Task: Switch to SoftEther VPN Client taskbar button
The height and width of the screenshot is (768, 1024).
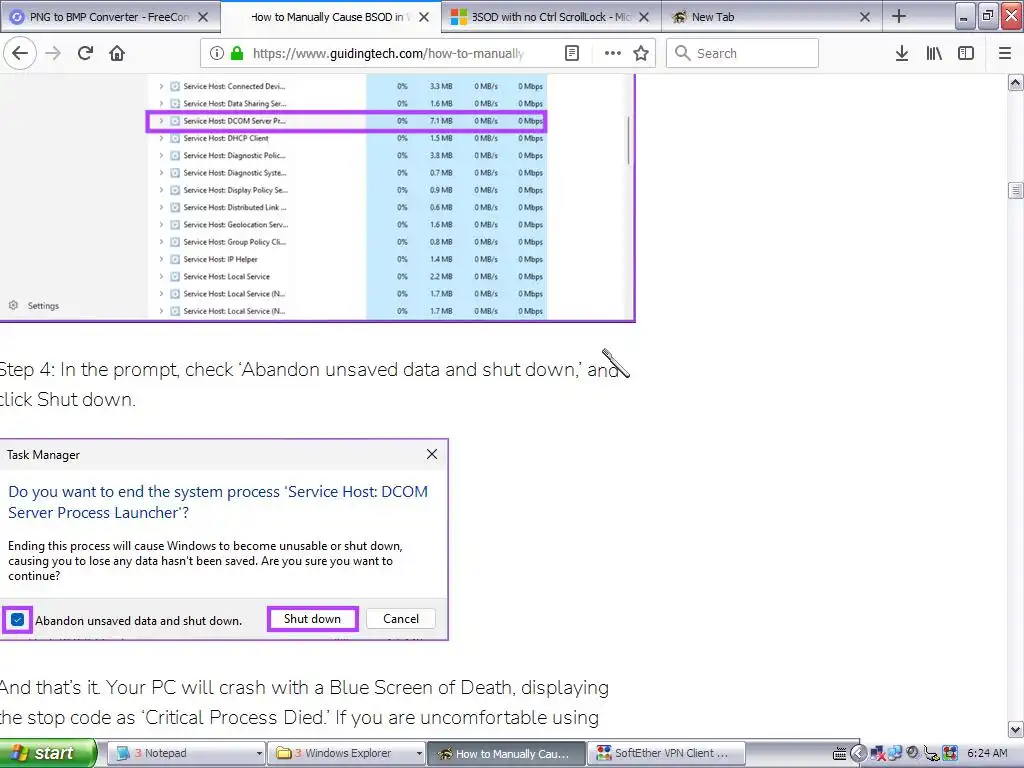Action: click(667, 753)
